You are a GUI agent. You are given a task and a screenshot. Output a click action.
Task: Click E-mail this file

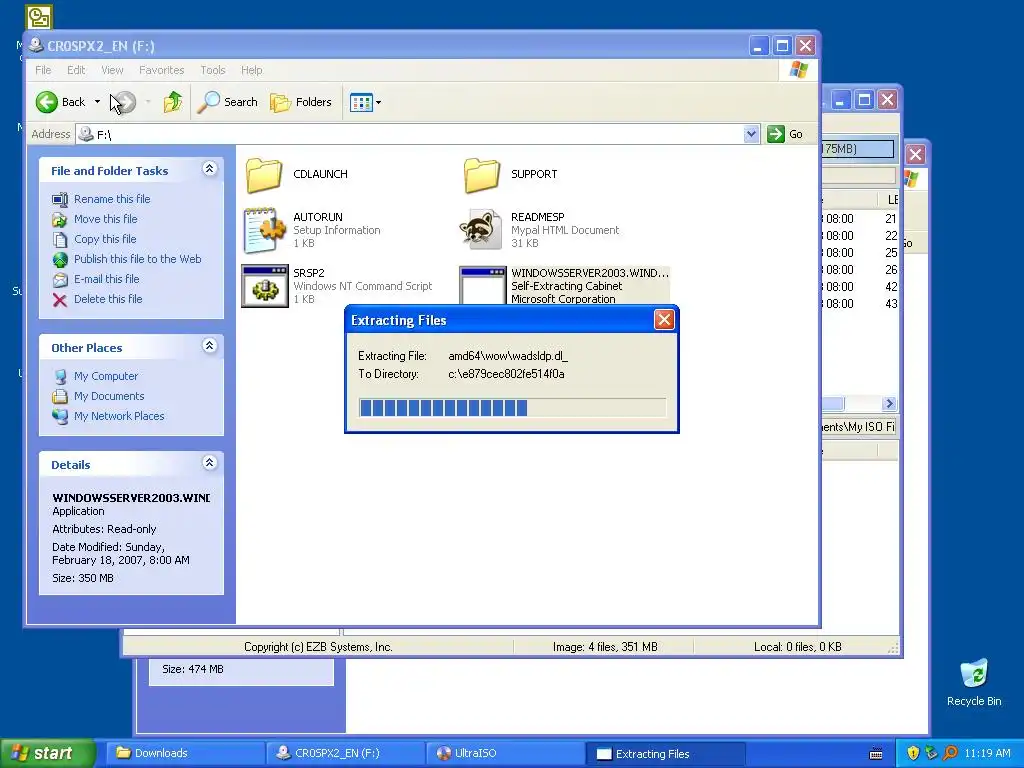106,279
